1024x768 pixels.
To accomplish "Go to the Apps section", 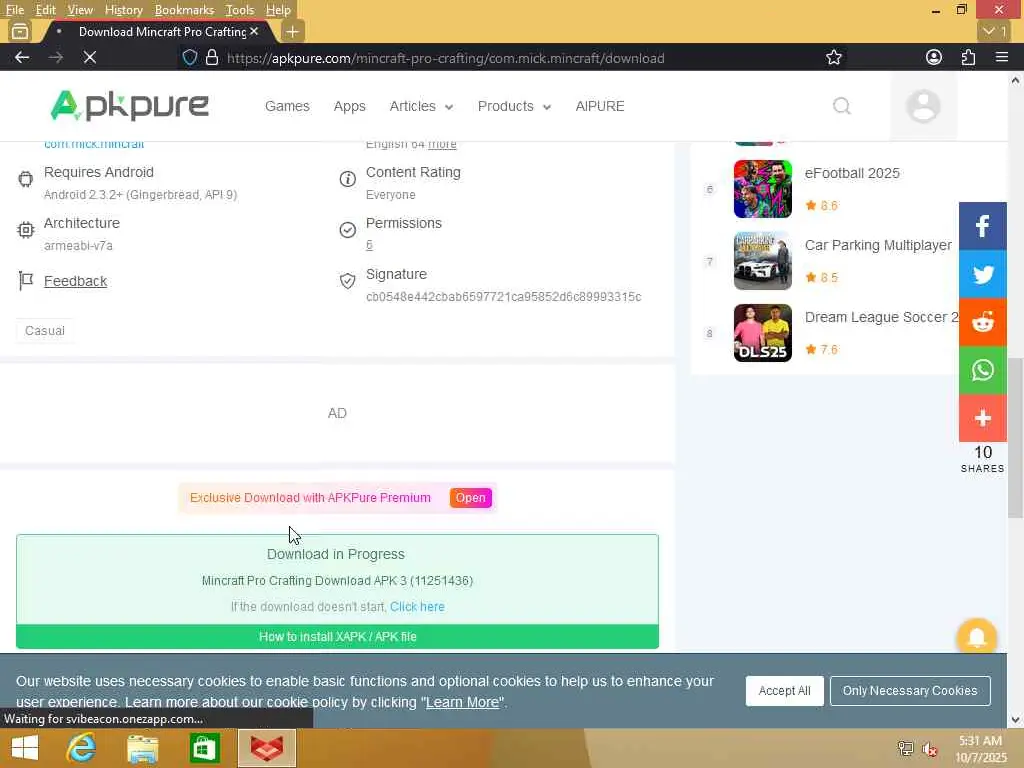I will click(349, 106).
